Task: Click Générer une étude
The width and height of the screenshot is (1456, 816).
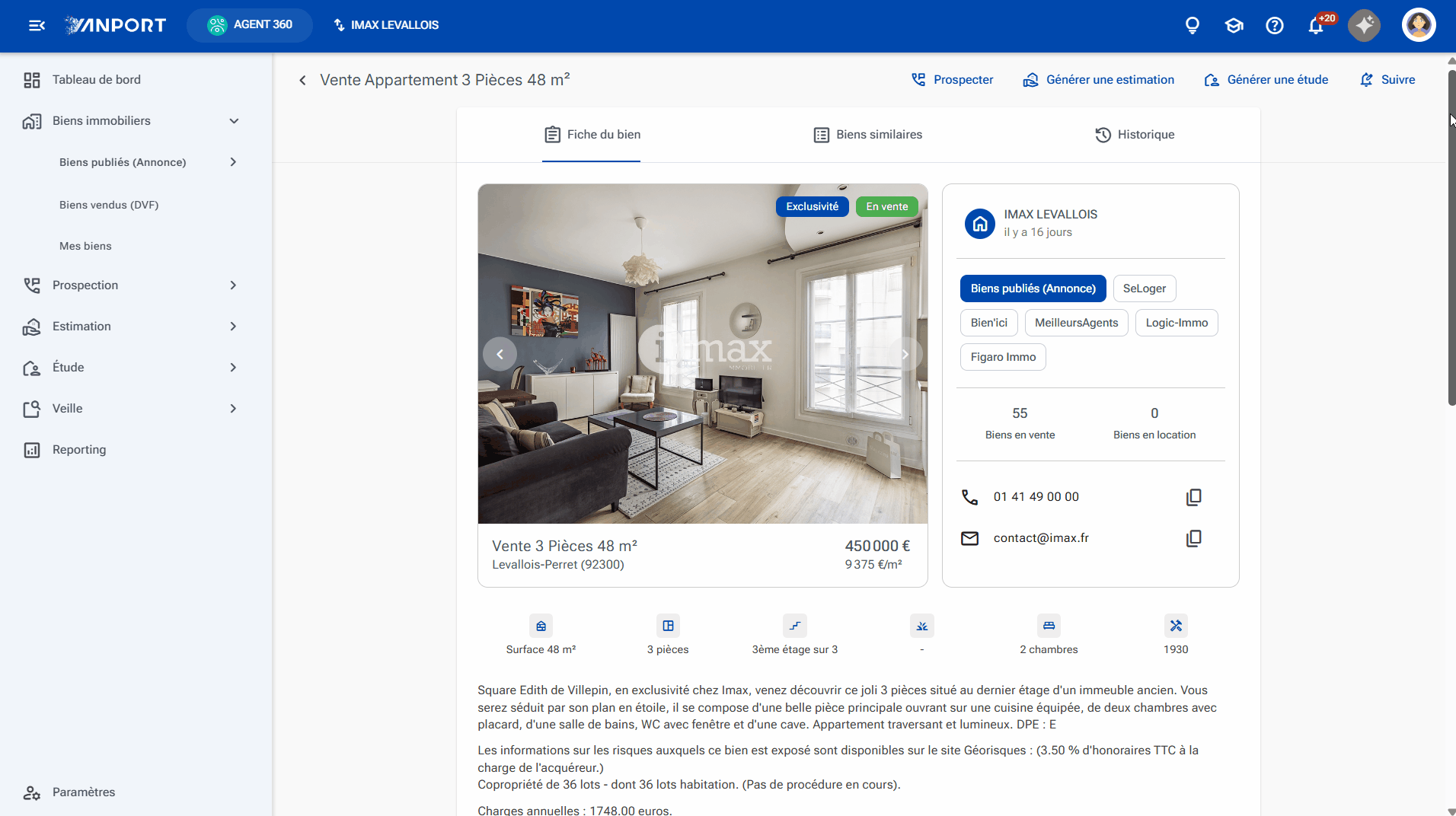Action: click(x=1266, y=80)
